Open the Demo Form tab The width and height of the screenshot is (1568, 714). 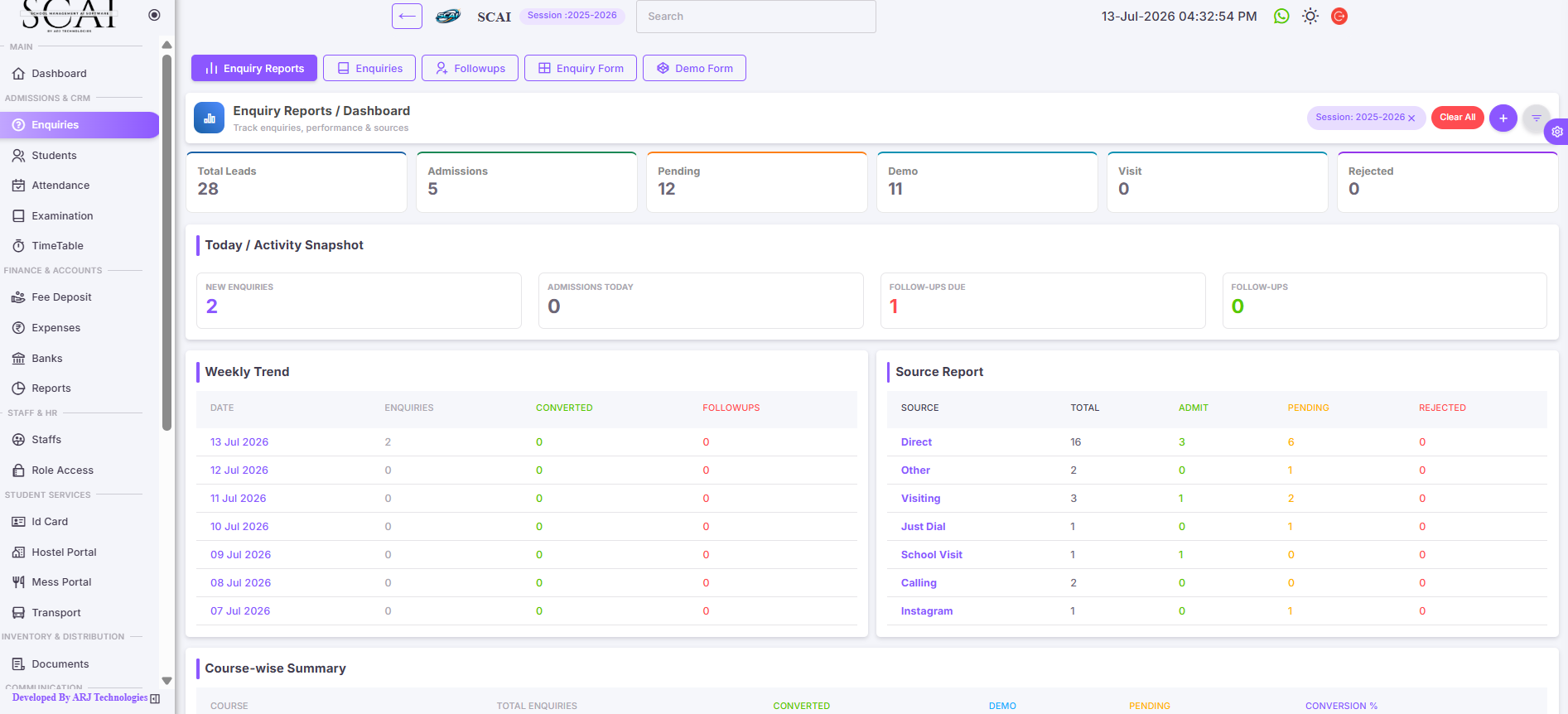[x=694, y=68]
